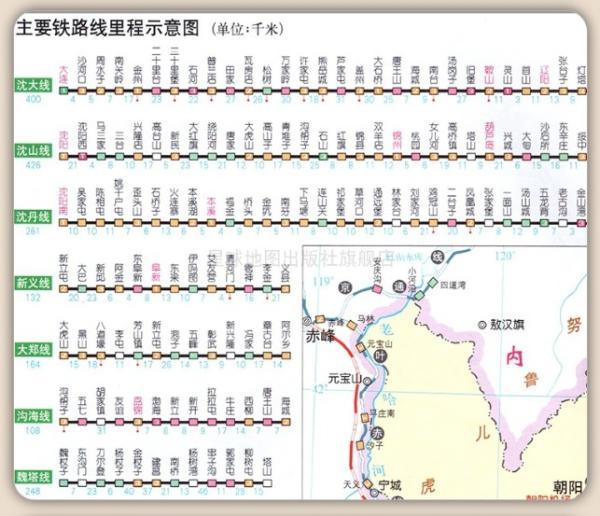Select the 魏杖子 station marker on 魏塔线
600x516 pixels.
[64, 481]
